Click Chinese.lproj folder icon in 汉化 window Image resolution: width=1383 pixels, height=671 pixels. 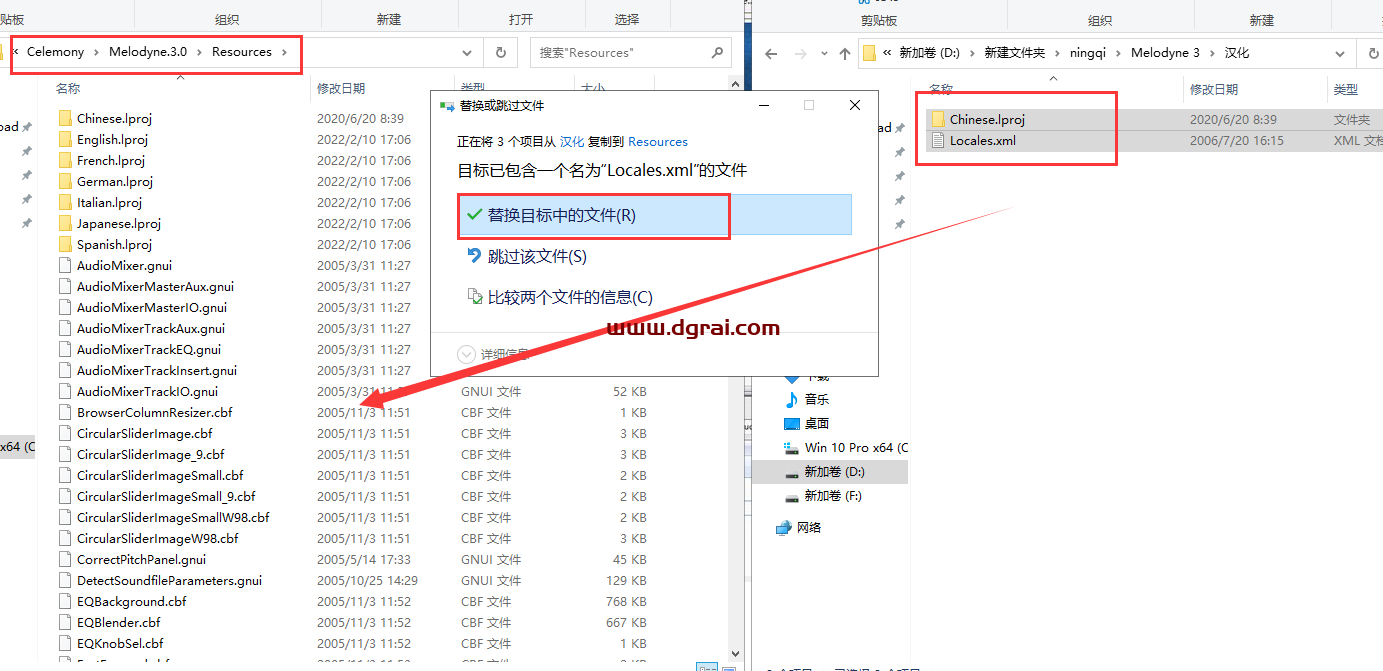[x=938, y=119]
